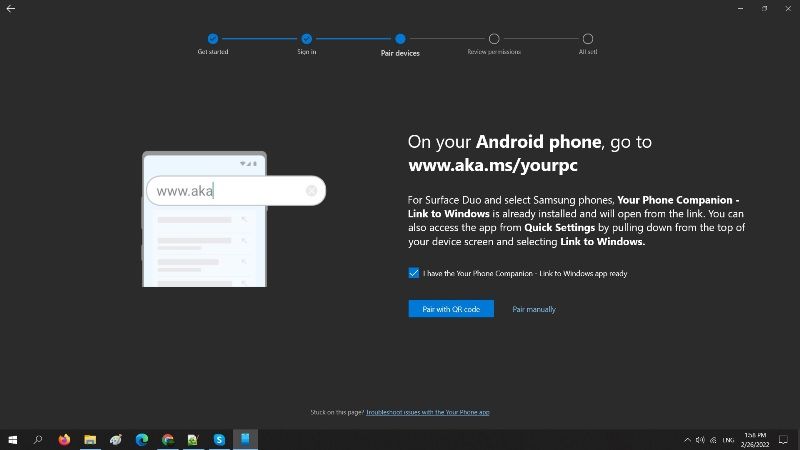Restore down the Your Phone window
This screenshot has width=800, height=450.
pyautogui.click(x=764, y=8)
